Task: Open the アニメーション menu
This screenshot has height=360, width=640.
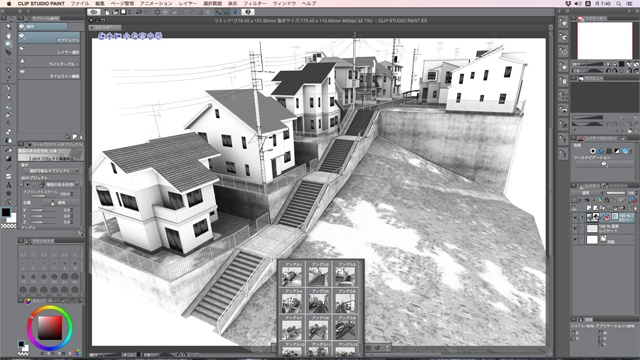Action: (156, 3)
